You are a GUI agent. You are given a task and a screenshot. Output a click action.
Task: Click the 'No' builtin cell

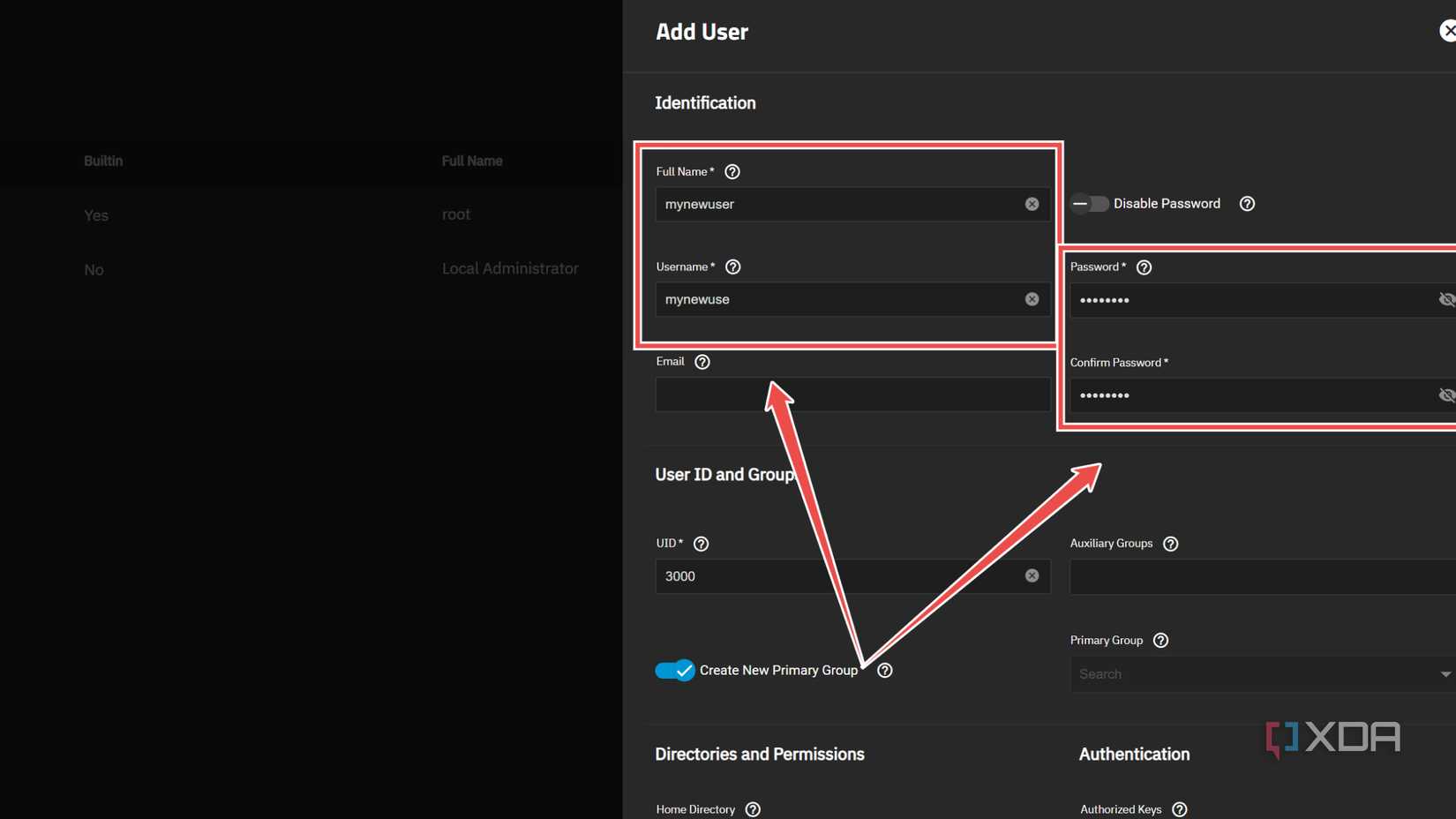[94, 270]
